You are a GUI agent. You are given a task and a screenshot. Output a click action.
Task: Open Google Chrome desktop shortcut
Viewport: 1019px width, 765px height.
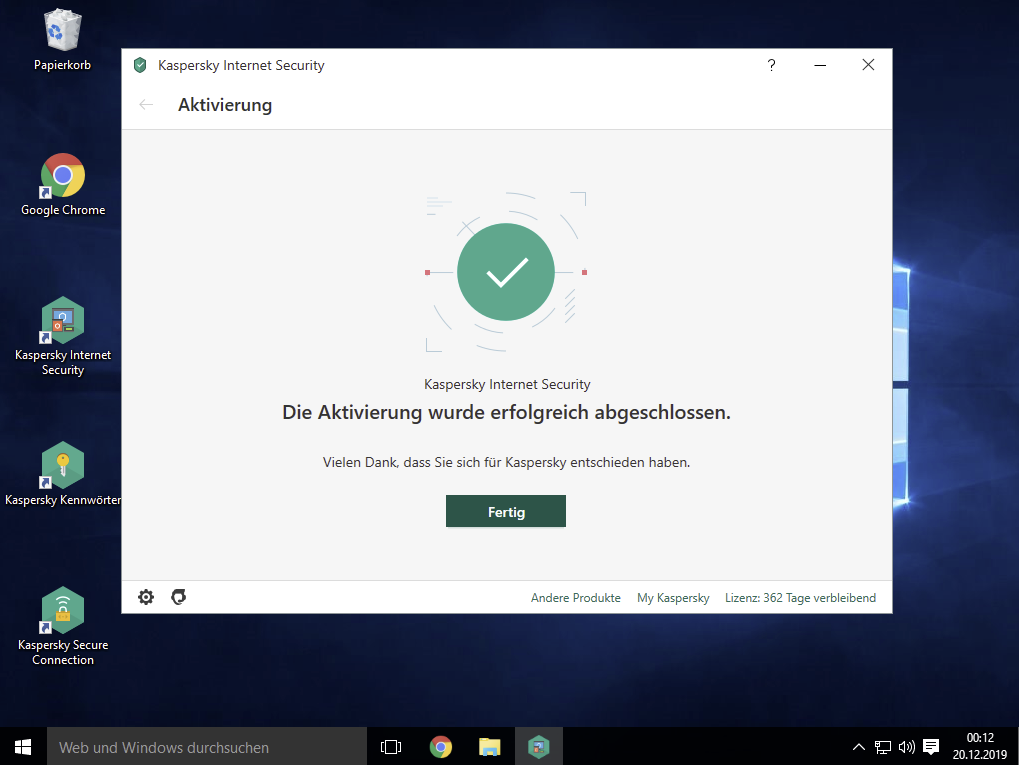coord(62,185)
